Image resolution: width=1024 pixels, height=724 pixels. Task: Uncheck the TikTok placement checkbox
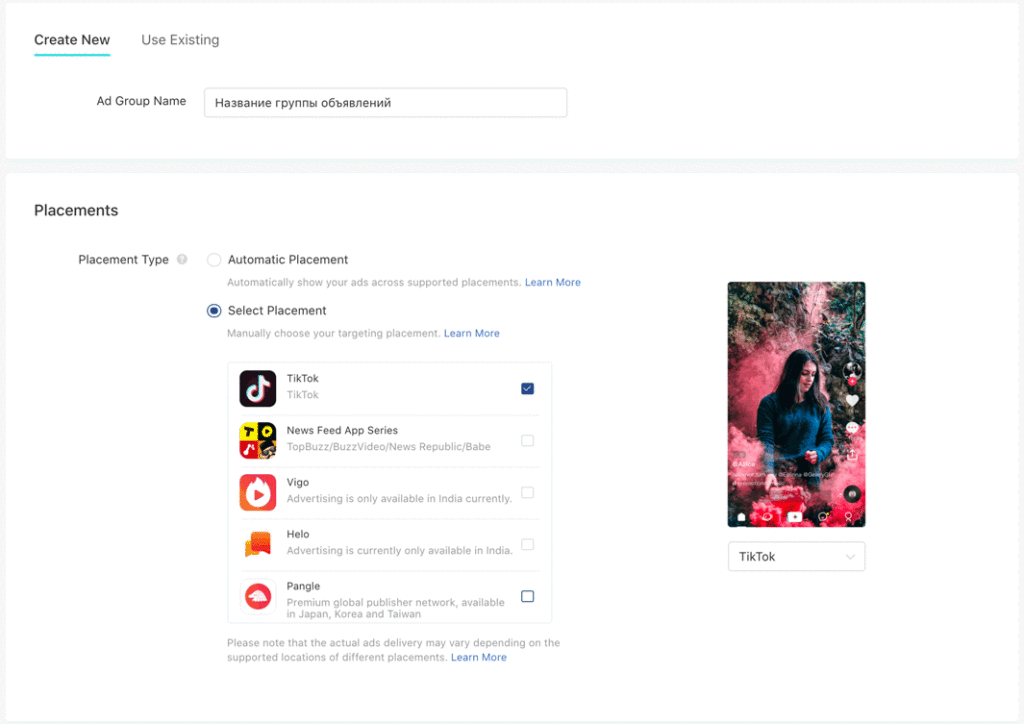click(527, 388)
